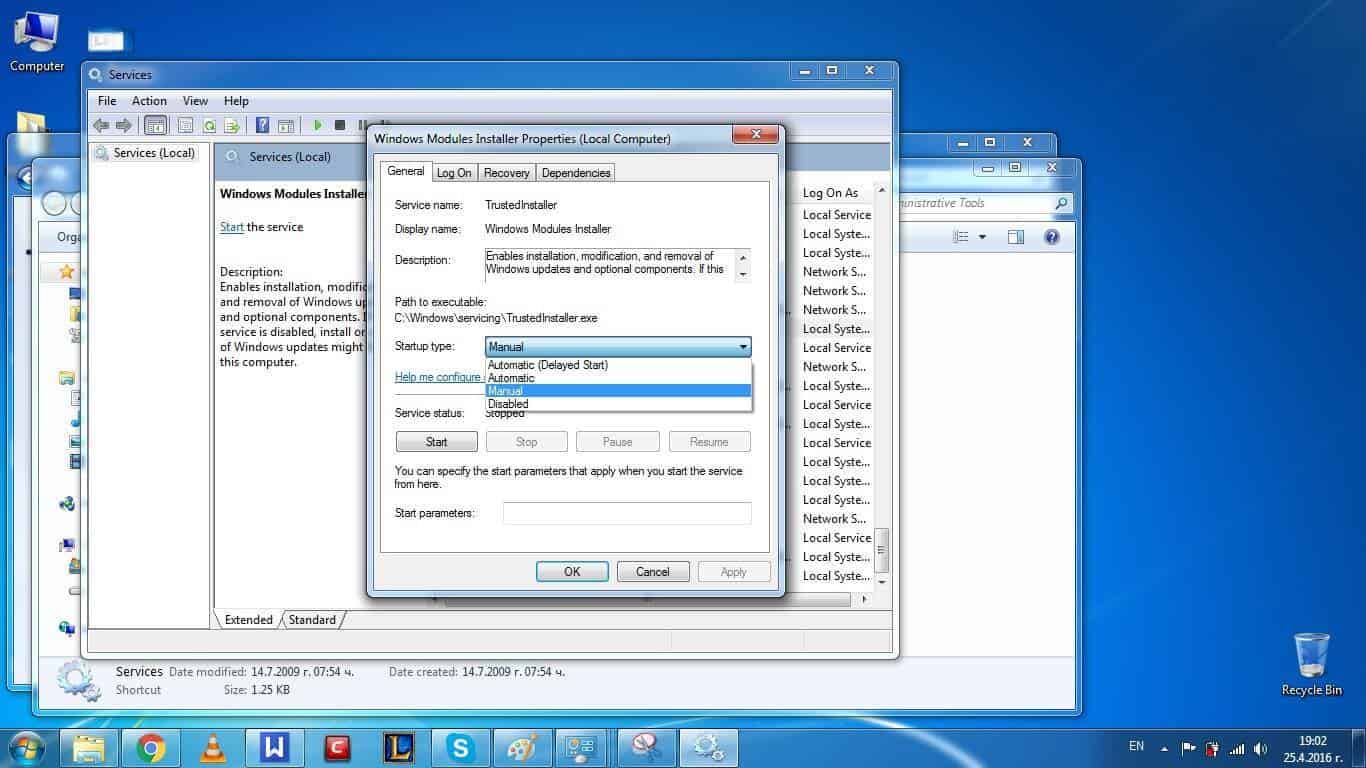
Task: Click the Explorer blue help icon
Action: [1051, 237]
